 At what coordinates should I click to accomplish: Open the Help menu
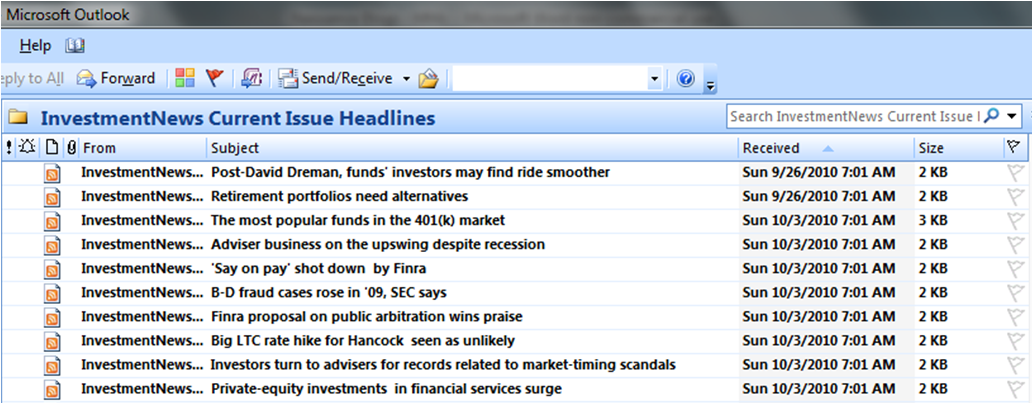click(35, 45)
